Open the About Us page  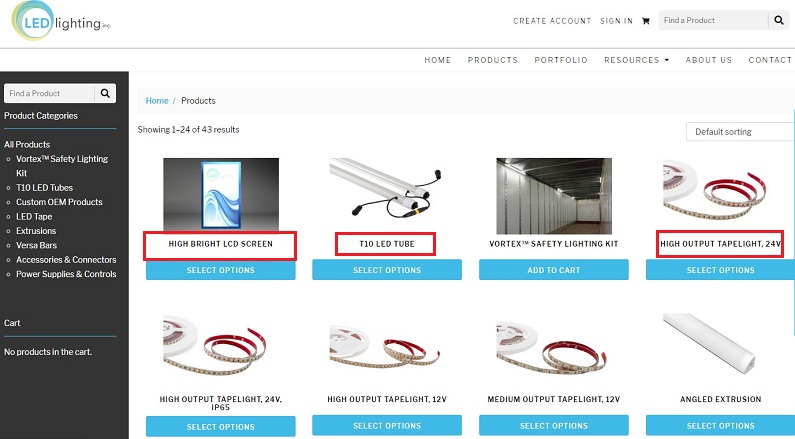click(708, 60)
